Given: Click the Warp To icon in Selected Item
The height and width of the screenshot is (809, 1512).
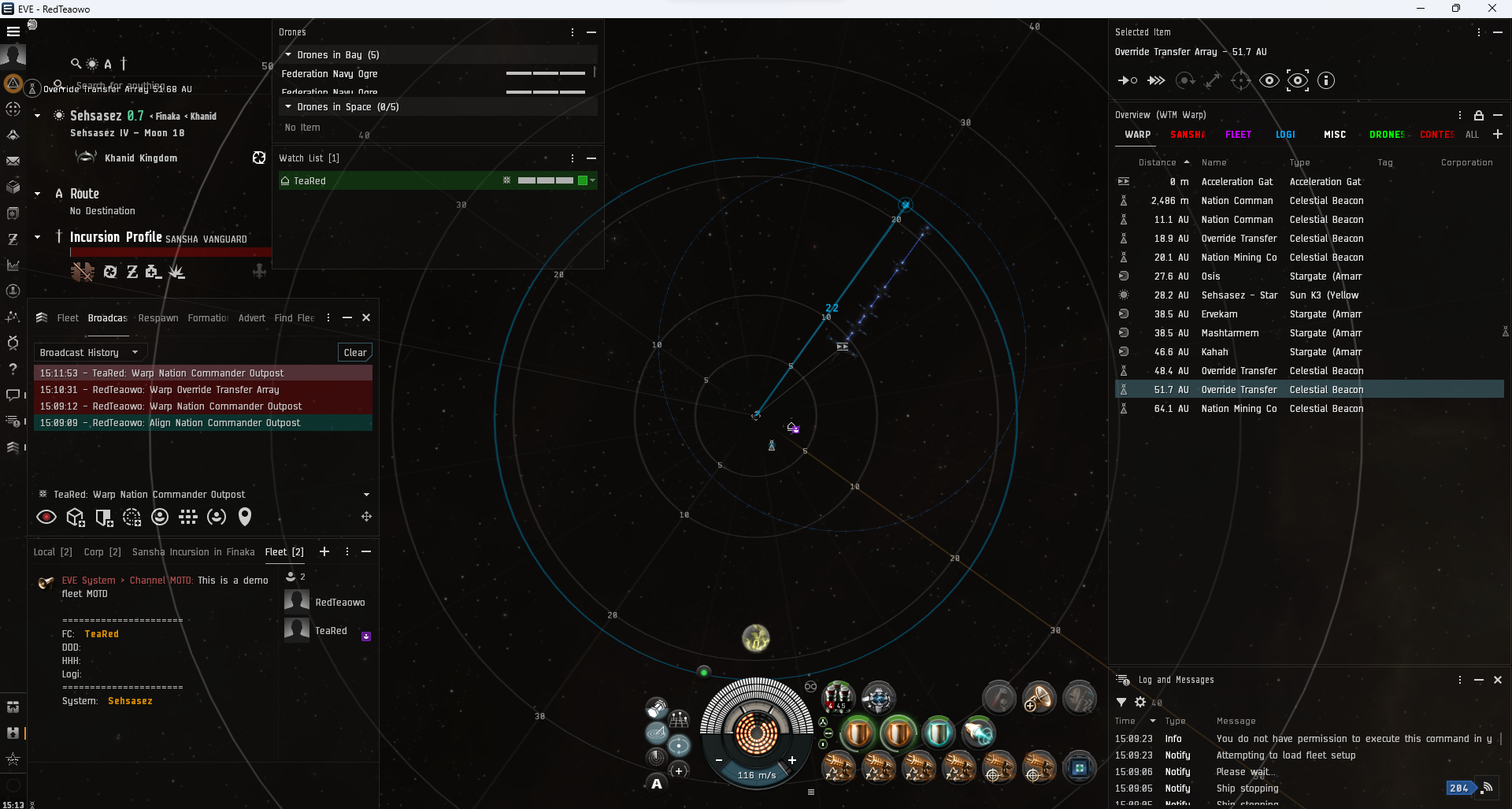Looking at the screenshot, I should tap(1156, 80).
